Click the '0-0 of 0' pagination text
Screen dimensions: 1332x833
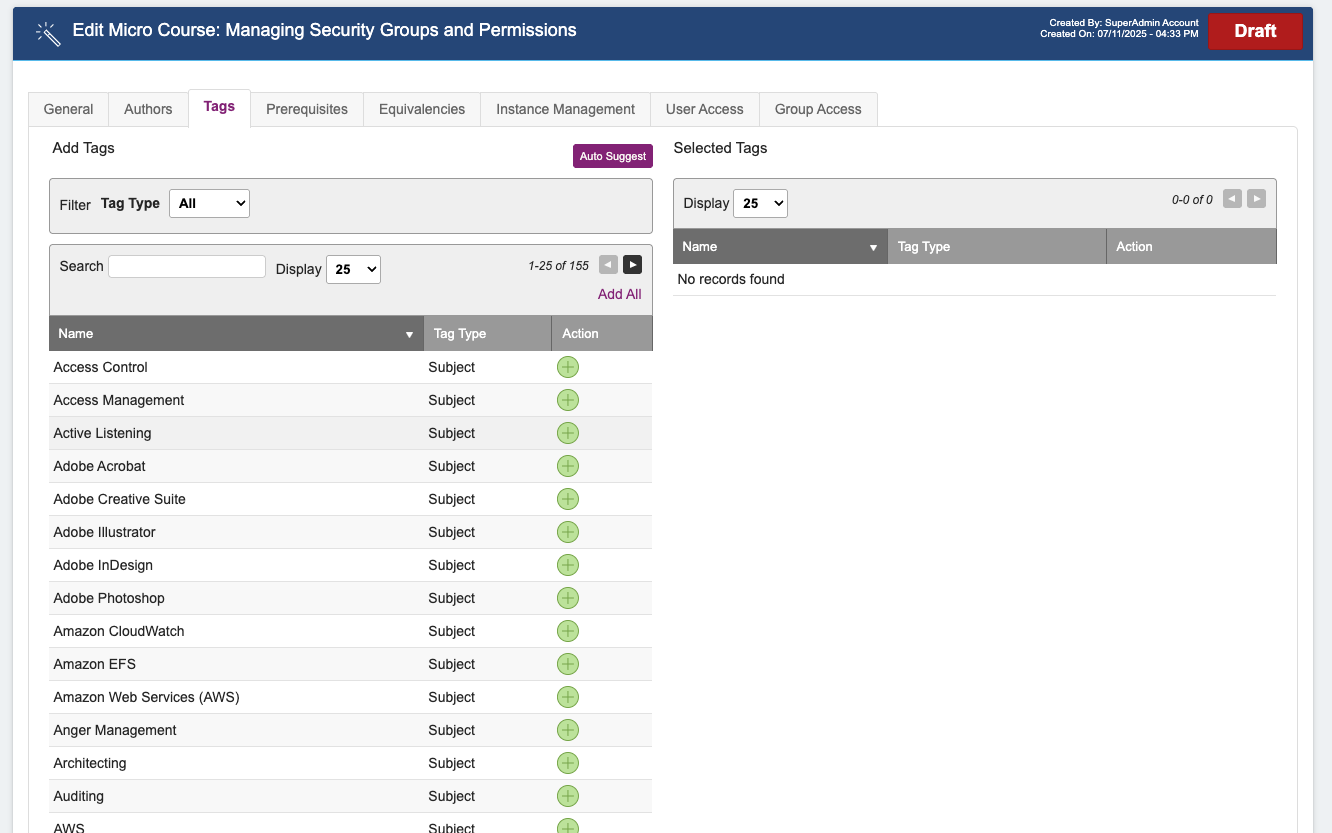pos(1192,200)
